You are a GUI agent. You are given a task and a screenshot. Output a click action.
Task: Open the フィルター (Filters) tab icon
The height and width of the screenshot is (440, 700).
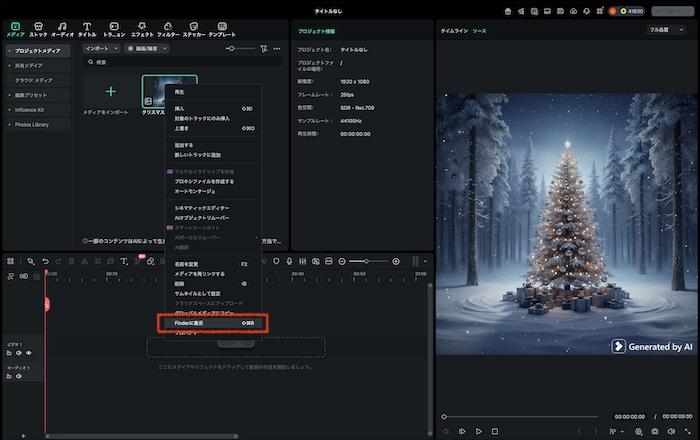(168, 26)
